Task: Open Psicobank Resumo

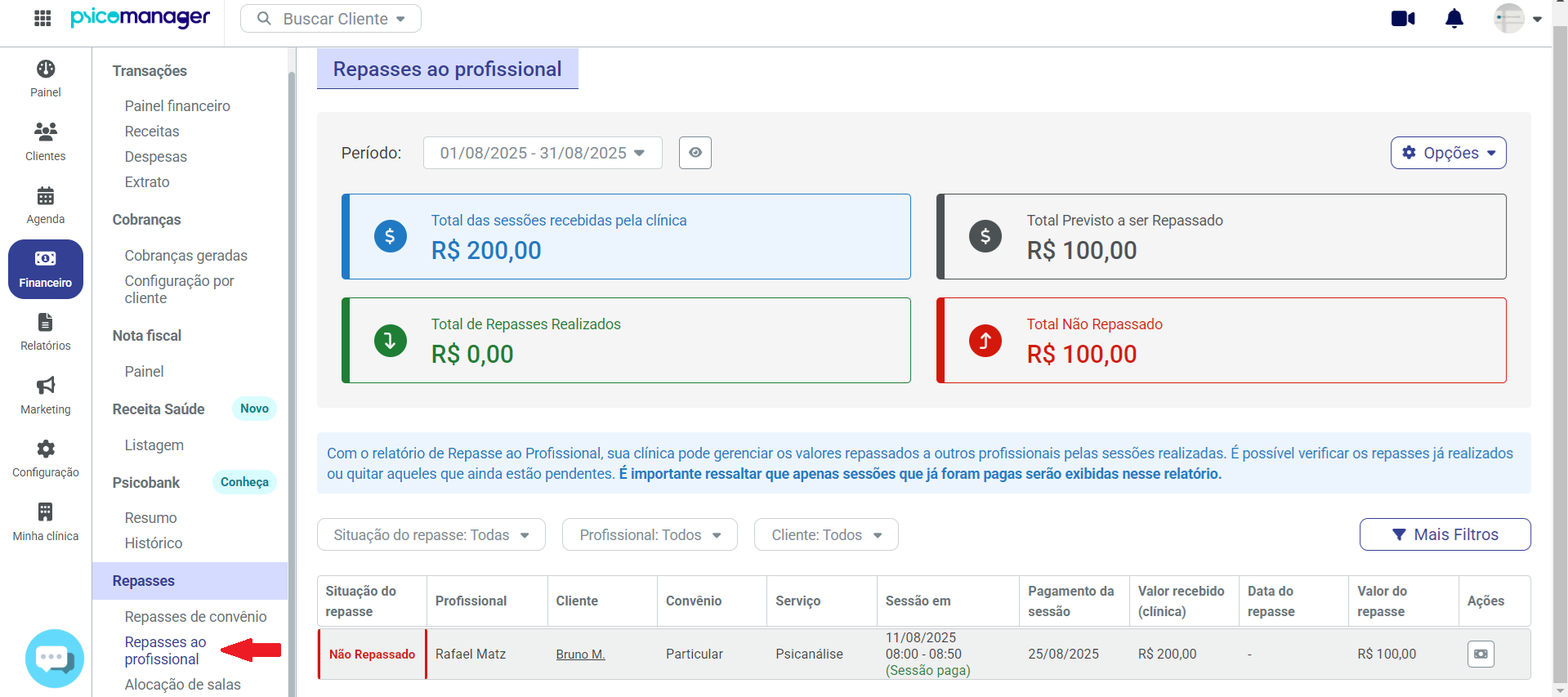Action: 151,518
